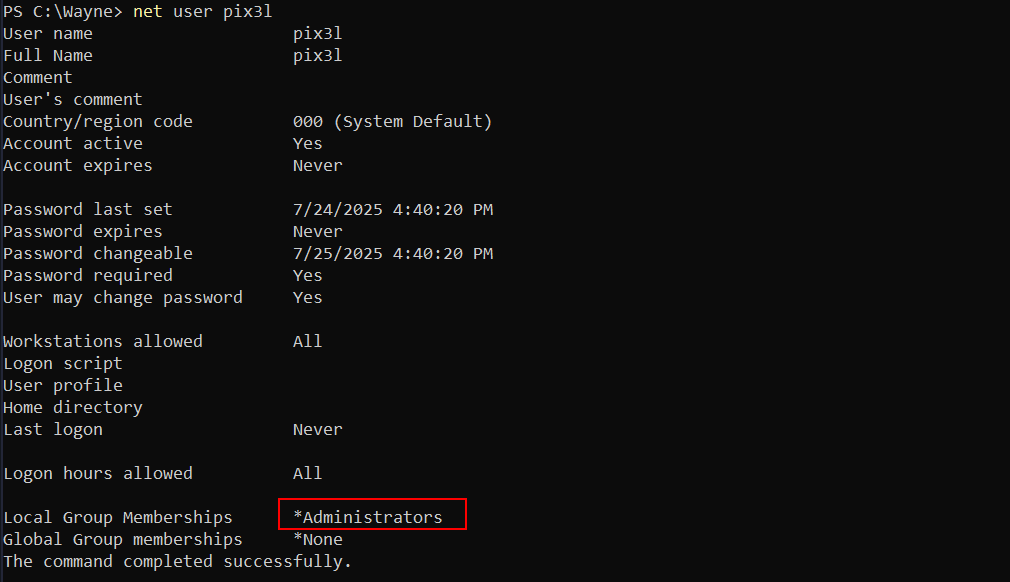Image resolution: width=1010 pixels, height=582 pixels.
Task: Click 'The command completed successfully.' line
Action: (177, 561)
